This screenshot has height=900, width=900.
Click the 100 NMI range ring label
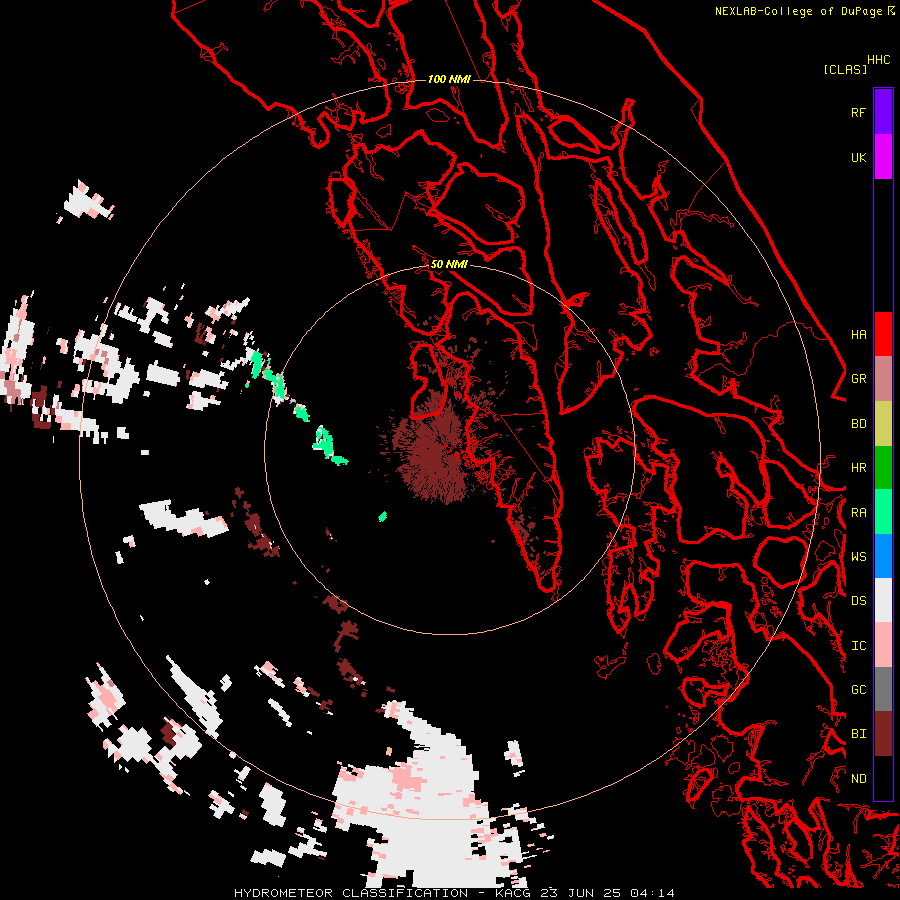(x=449, y=79)
